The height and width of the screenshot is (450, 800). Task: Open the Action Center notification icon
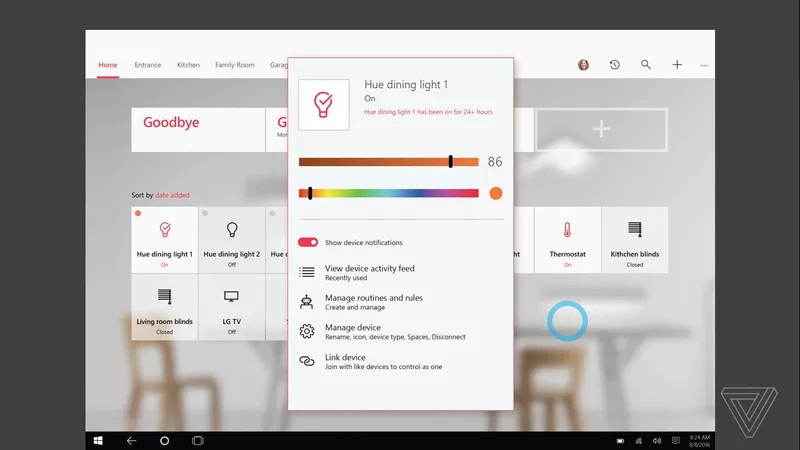676,441
